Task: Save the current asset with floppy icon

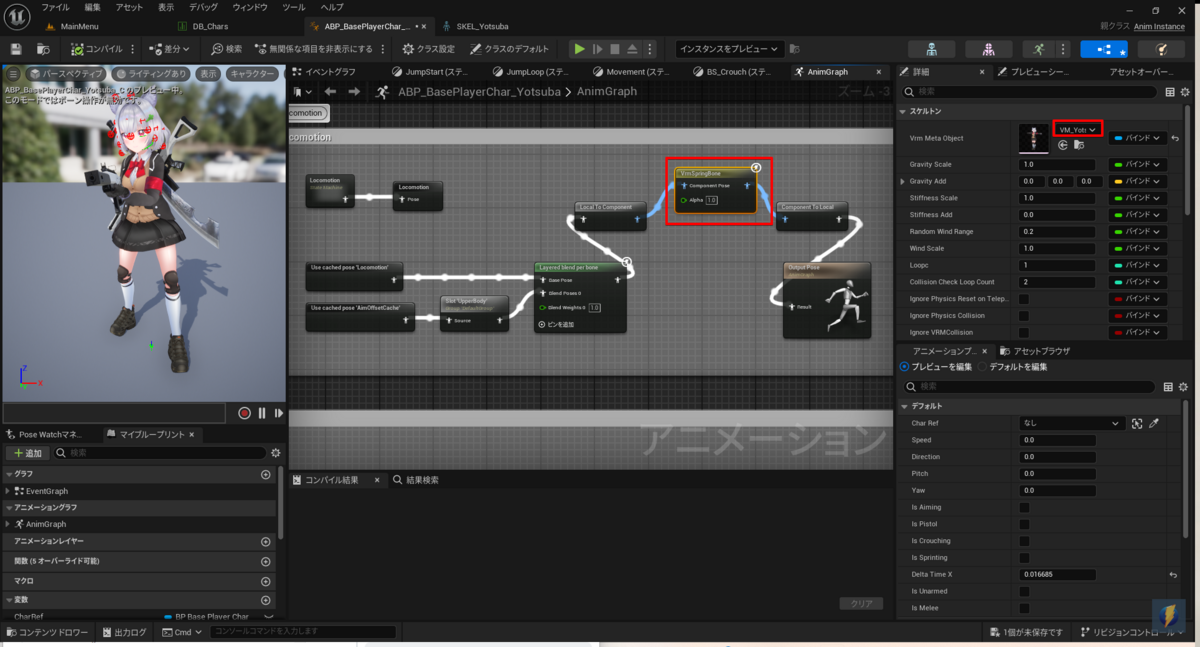Action: (16, 49)
